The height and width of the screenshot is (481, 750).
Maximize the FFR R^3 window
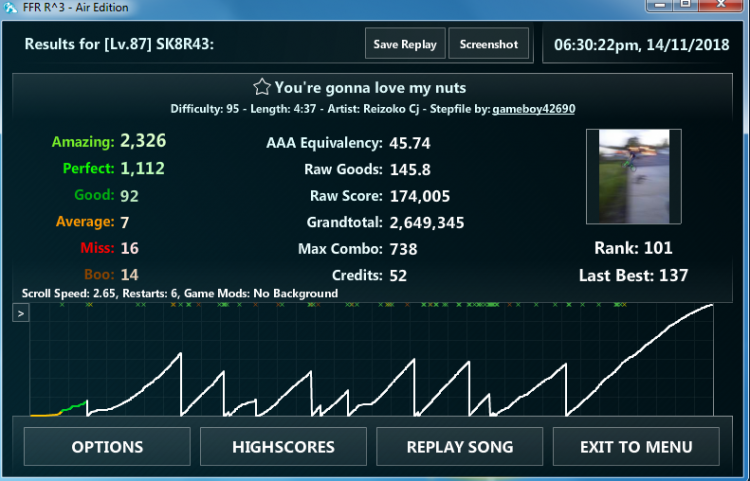[685, 5]
